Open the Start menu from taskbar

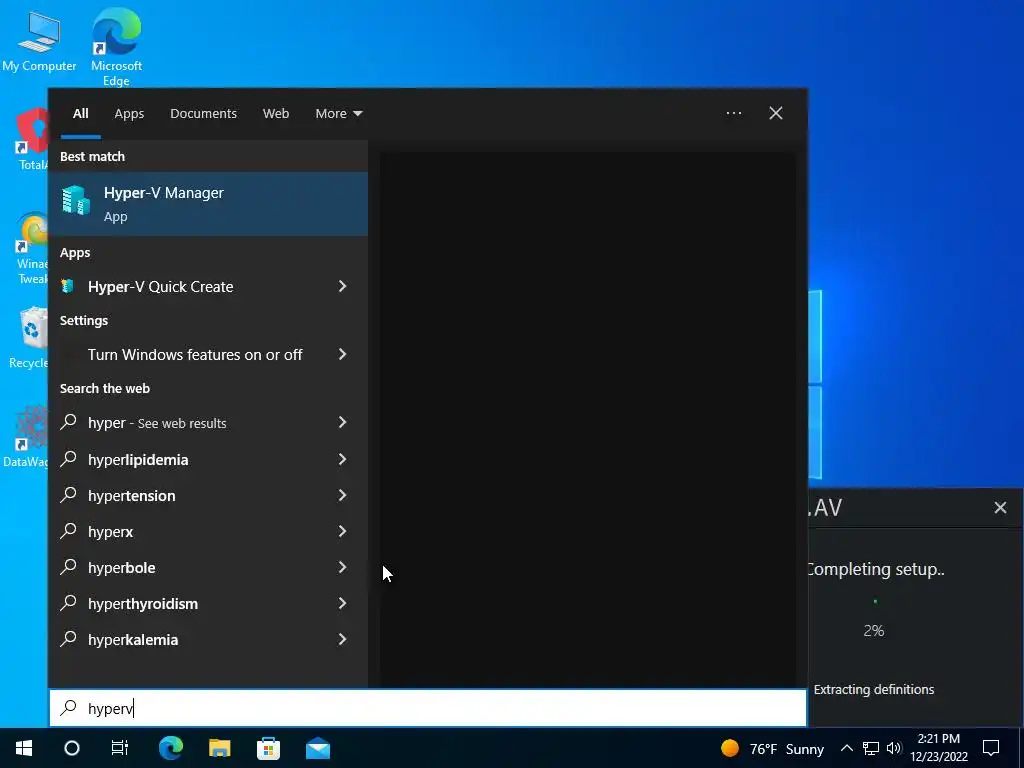(24, 748)
